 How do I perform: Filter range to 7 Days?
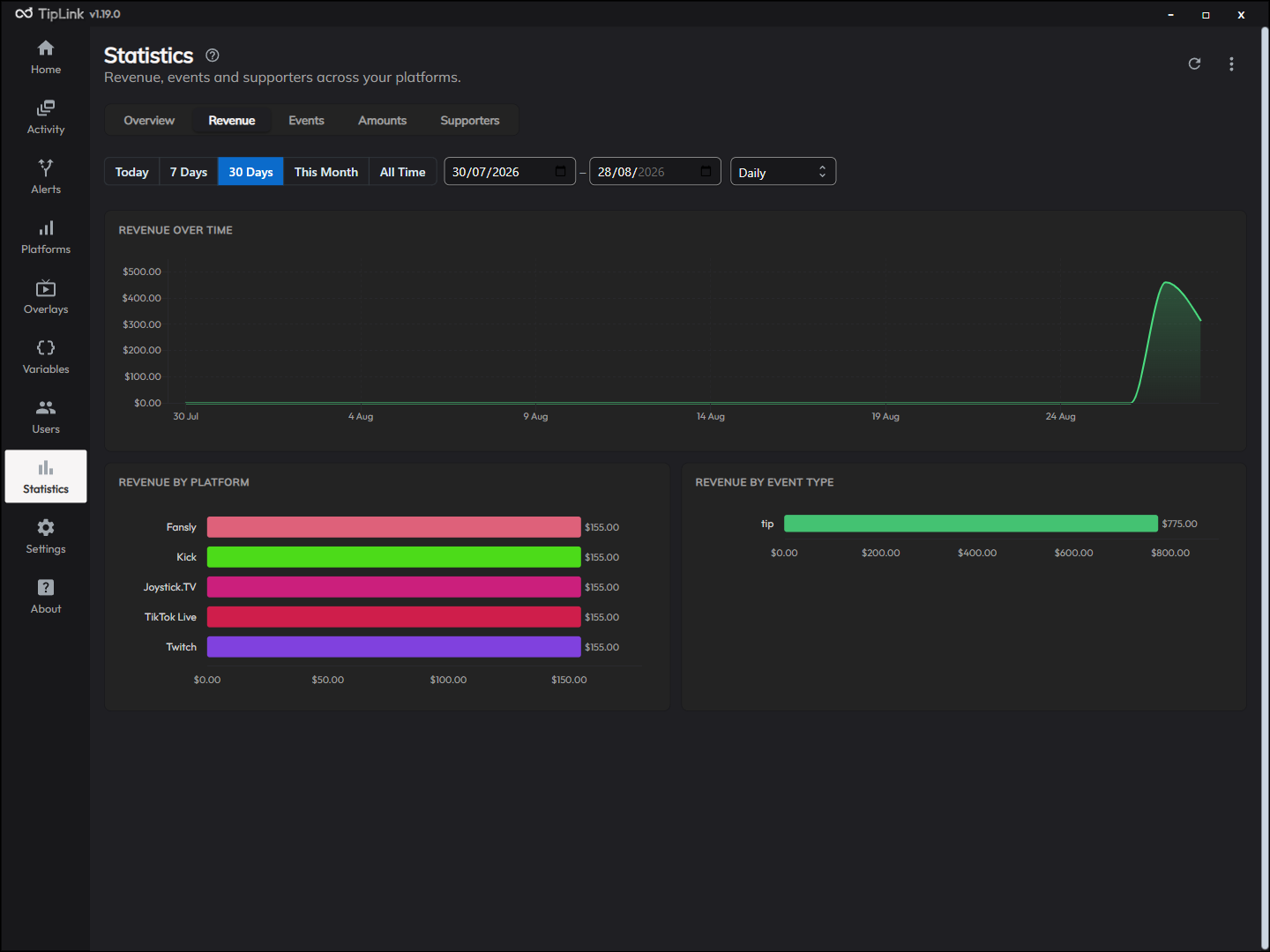[x=189, y=172]
